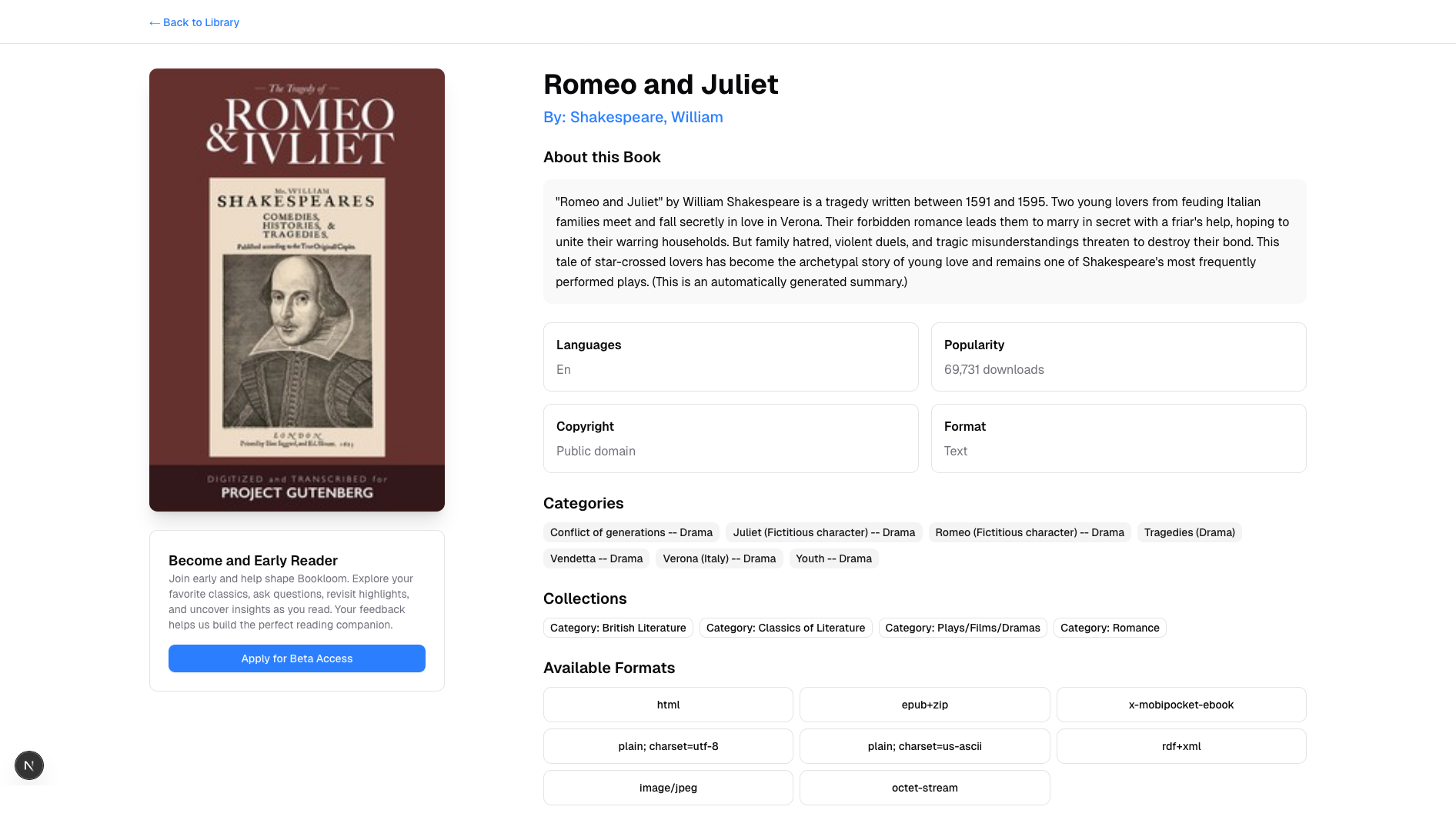1456x830 pixels.
Task: Open the Vendetta -- Drama category
Action: point(596,558)
